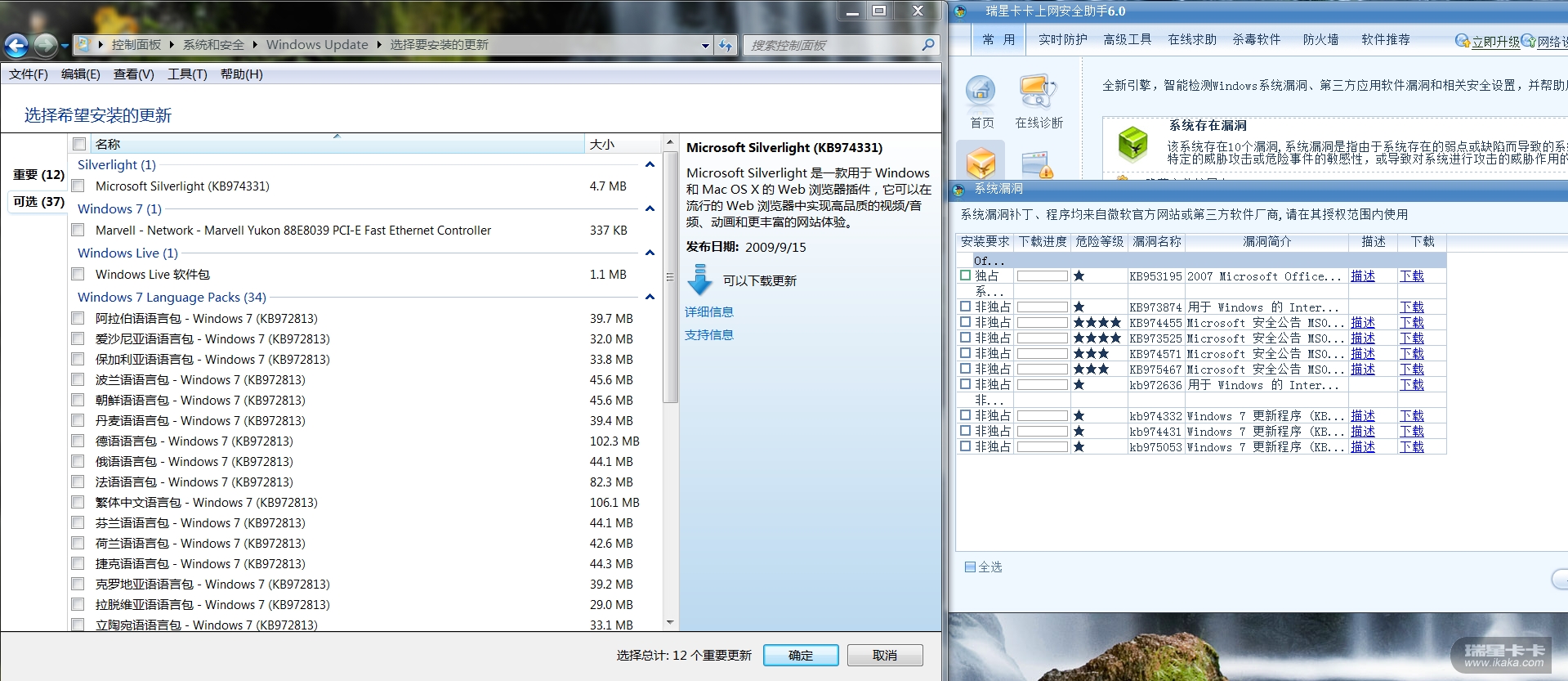Click the 瑞星卡卡 title bar icon
1568x681 pixels.
pyautogui.click(x=960, y=11)
